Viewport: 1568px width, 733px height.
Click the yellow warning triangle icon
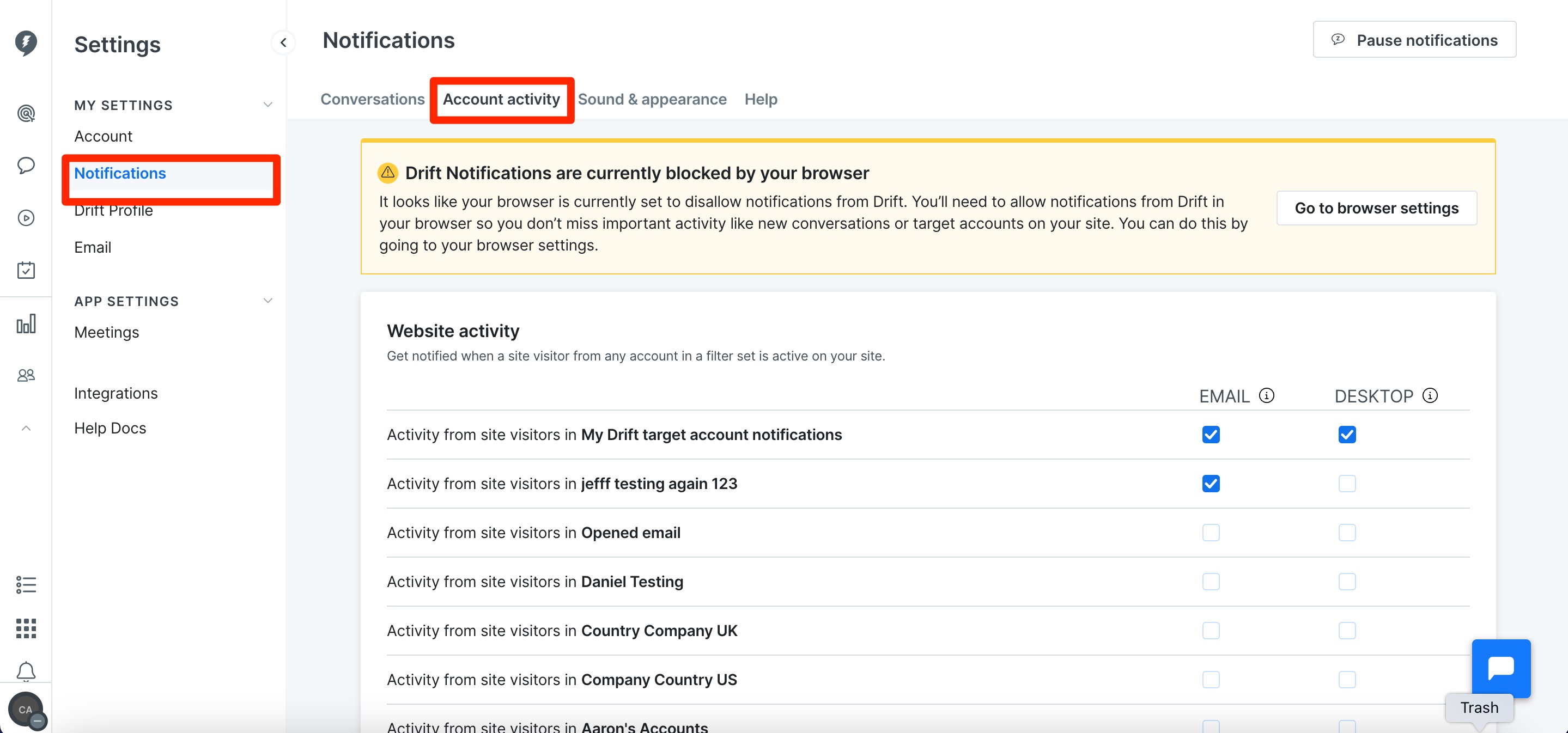pos(388,173)
